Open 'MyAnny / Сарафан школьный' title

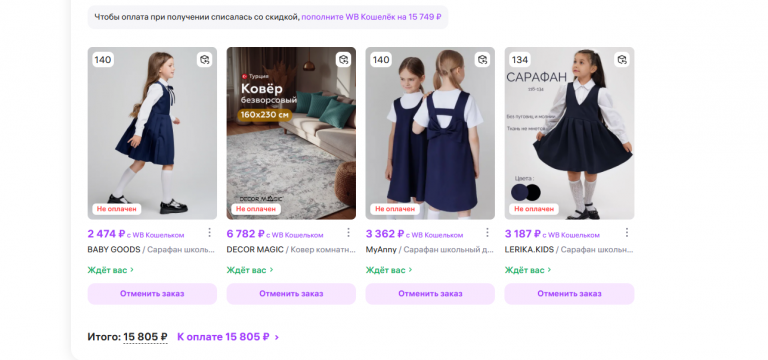tap(430, 249)
